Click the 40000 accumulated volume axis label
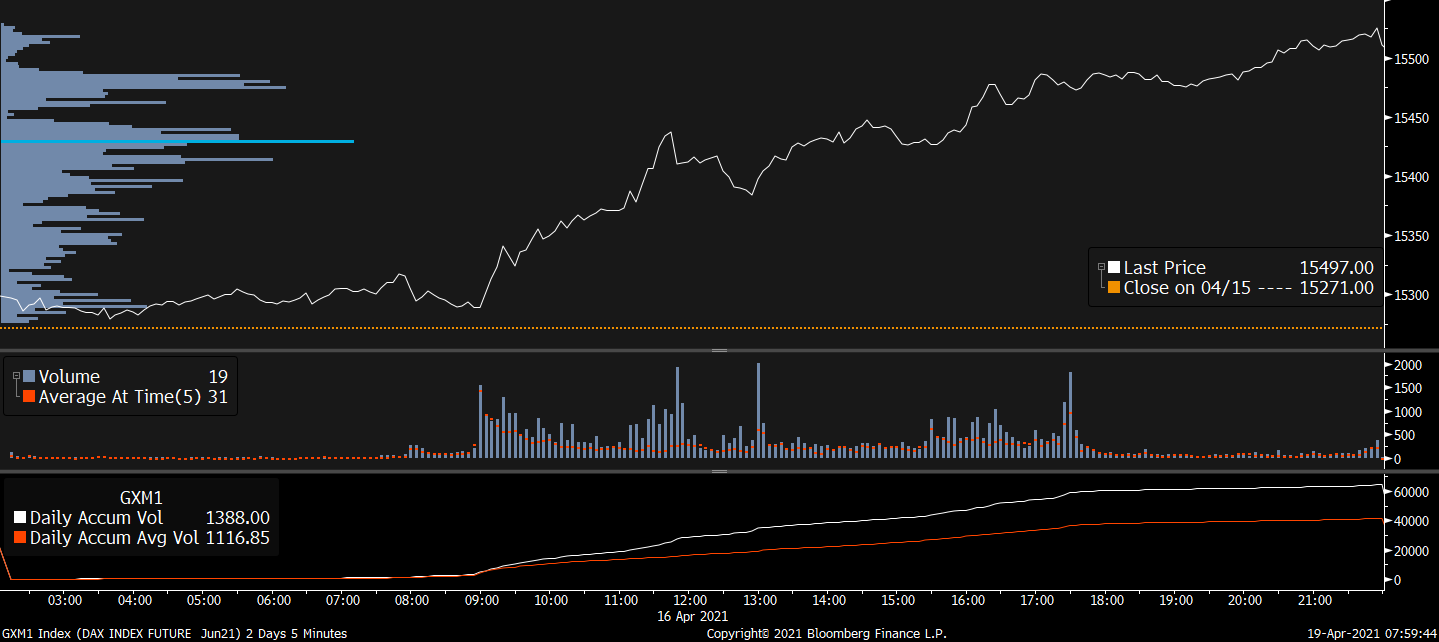This screenshot has height=642, width=1439. click(1411, 521)
